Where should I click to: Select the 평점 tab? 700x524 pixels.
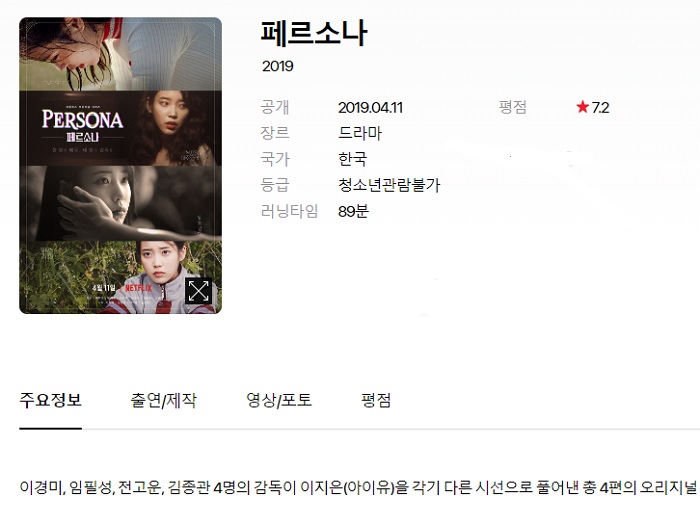[x=376, y=400]
